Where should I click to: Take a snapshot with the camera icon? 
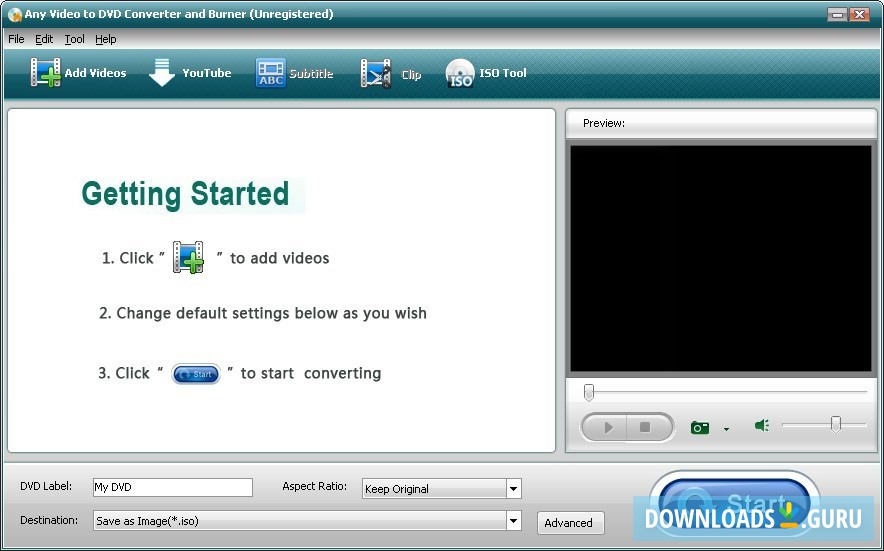pyautogui.click(x=700, y=427)
